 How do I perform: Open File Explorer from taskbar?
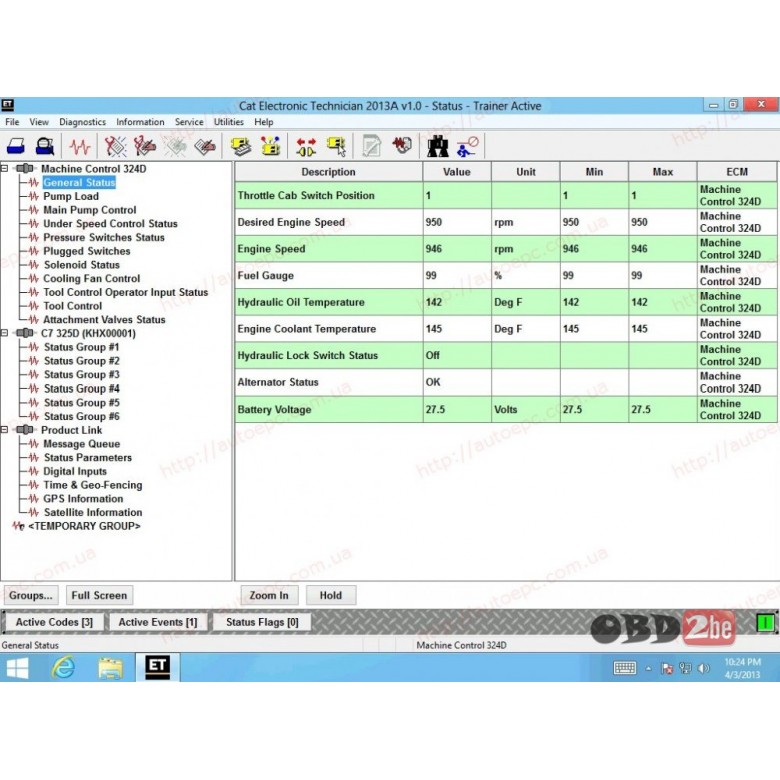pyautogui.click(x=110, y=668)
